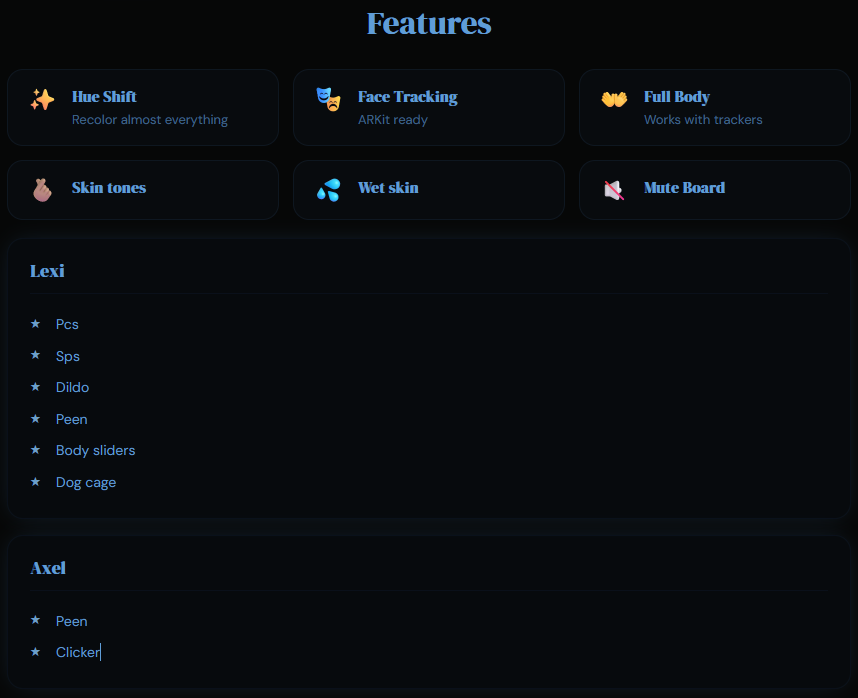The image size is (858, 698).
Task: Click the open hands icon for Full Body
Action: pyautogui.click(x=614, y=100)
